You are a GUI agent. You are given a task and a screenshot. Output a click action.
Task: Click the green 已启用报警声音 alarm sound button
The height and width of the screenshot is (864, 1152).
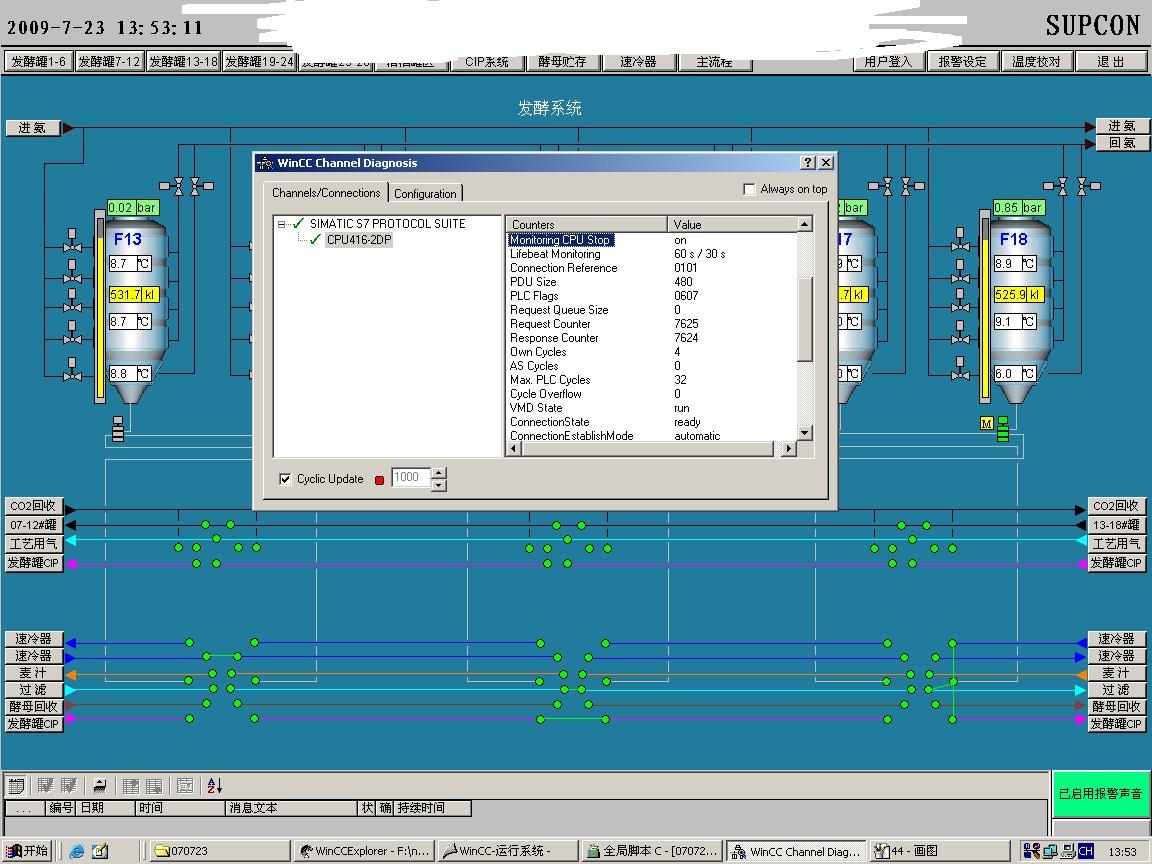[x=1100, y=793]
